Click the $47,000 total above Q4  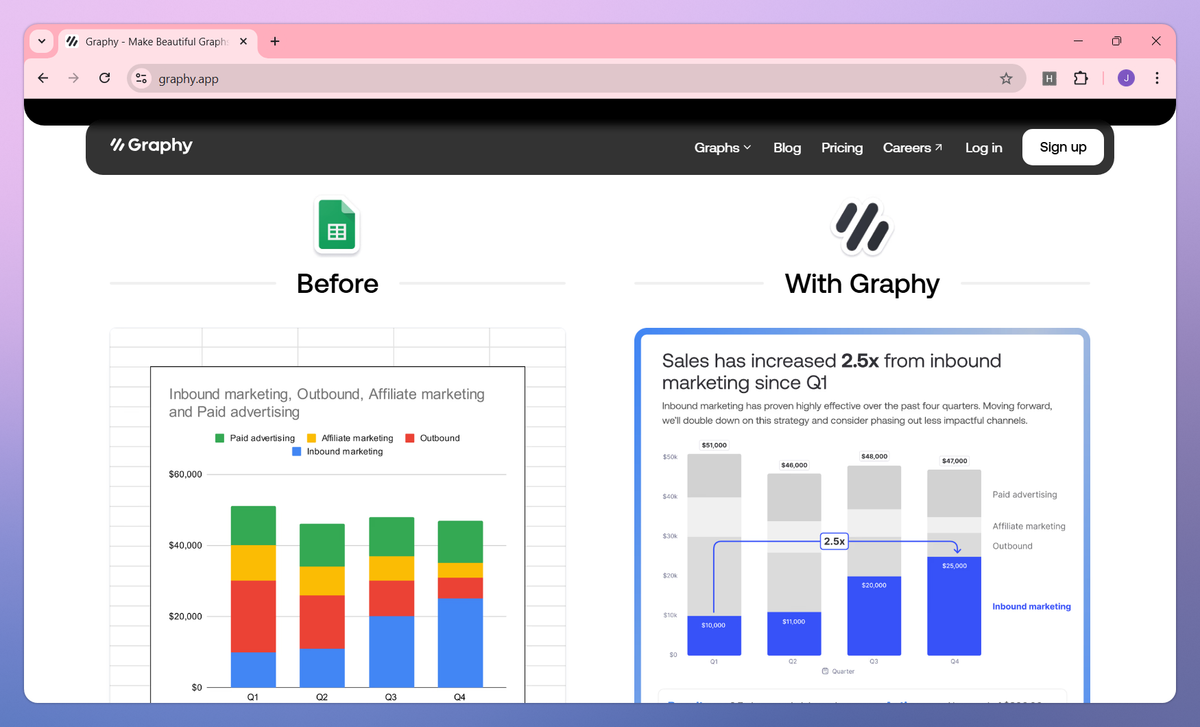[954, 461]
